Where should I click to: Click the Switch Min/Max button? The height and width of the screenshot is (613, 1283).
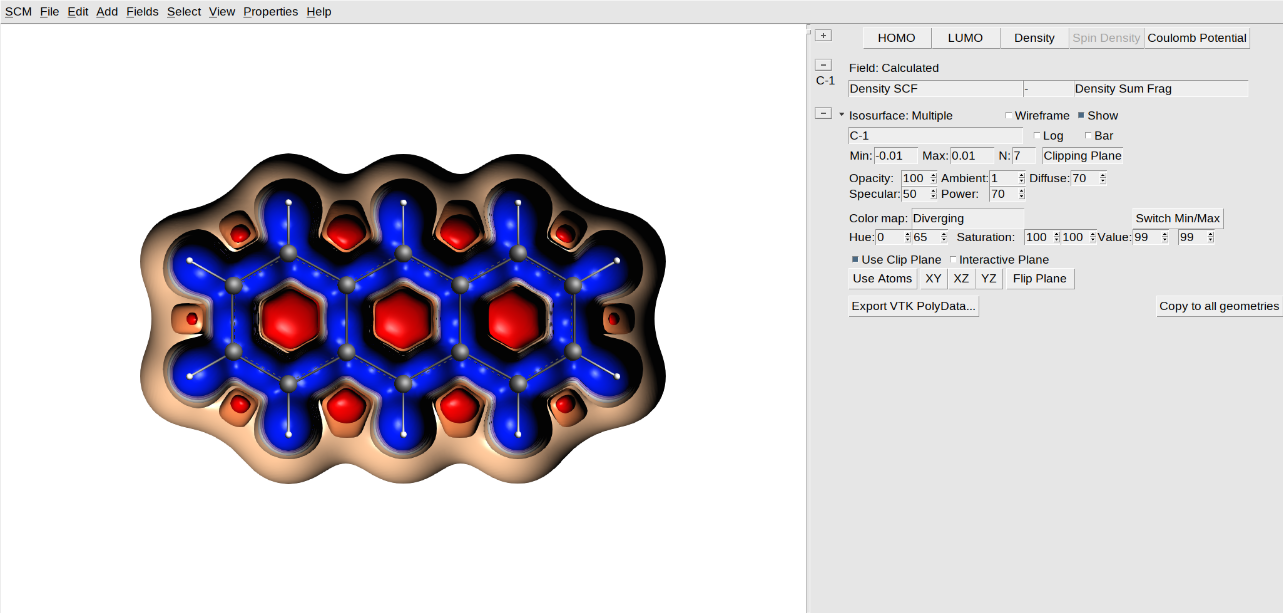[1177, 217]
